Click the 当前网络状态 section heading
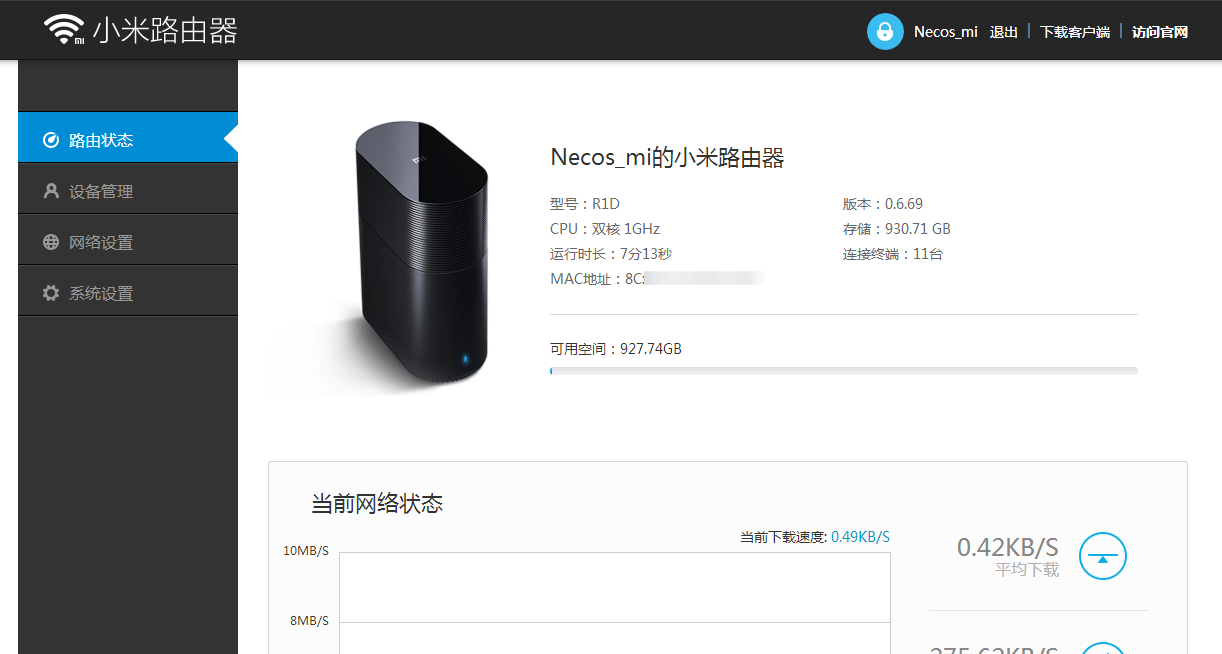Image resolution: width=1222 pixels, height=654 pixels. pos(377,504)
